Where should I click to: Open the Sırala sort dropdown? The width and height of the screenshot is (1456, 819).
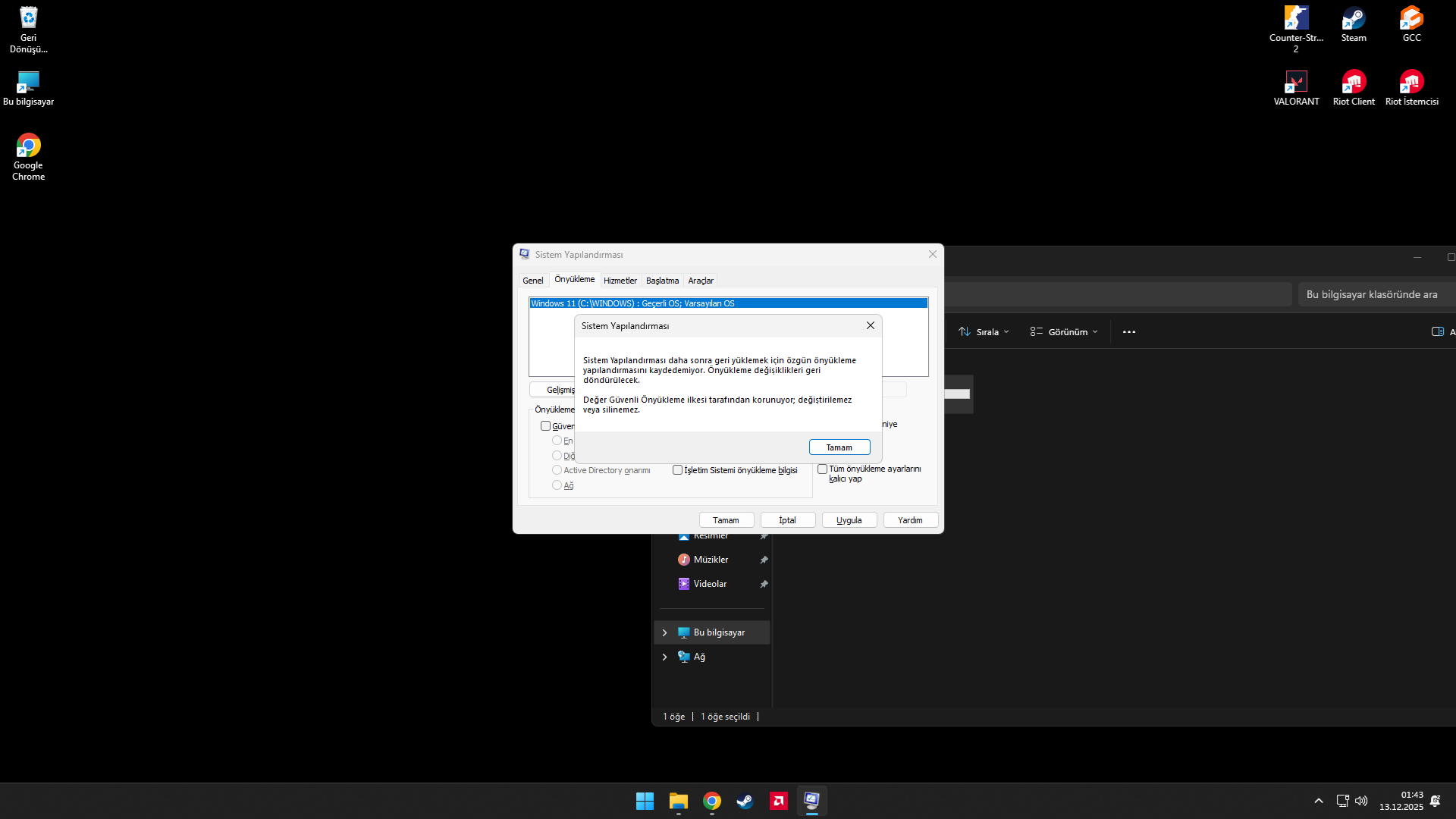[984, 332]
